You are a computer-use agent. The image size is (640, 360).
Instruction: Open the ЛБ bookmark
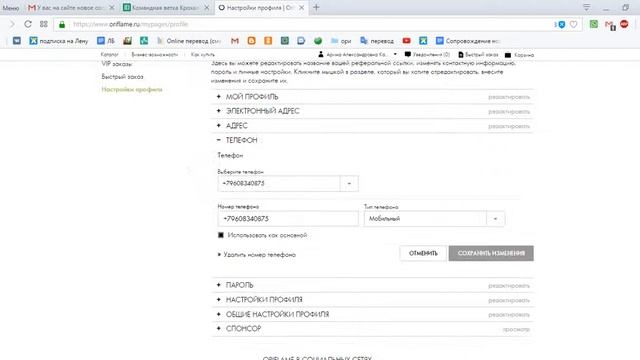[x=106, y=41]
